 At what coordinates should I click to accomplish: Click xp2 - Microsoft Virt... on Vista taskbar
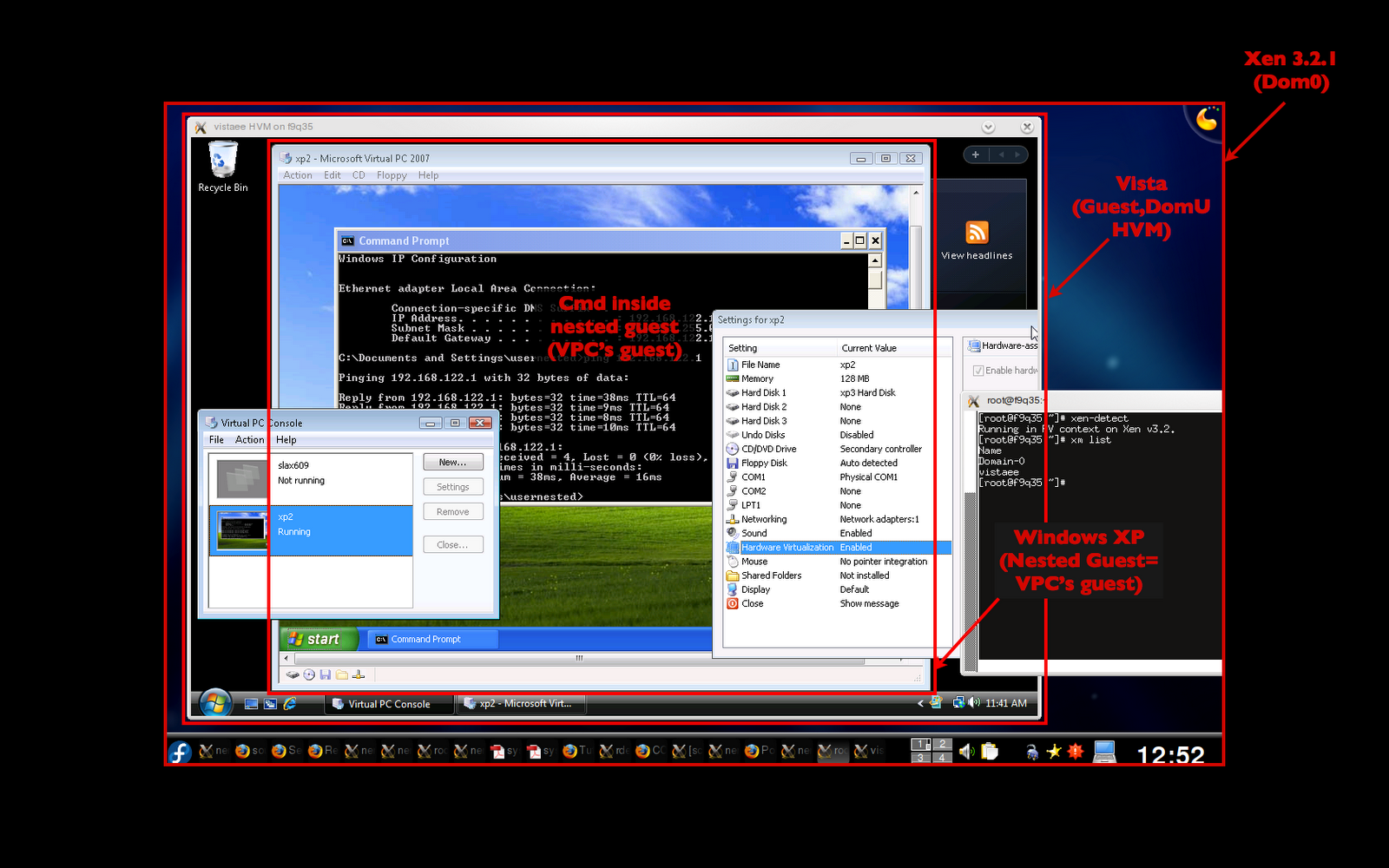coord(522,704)
